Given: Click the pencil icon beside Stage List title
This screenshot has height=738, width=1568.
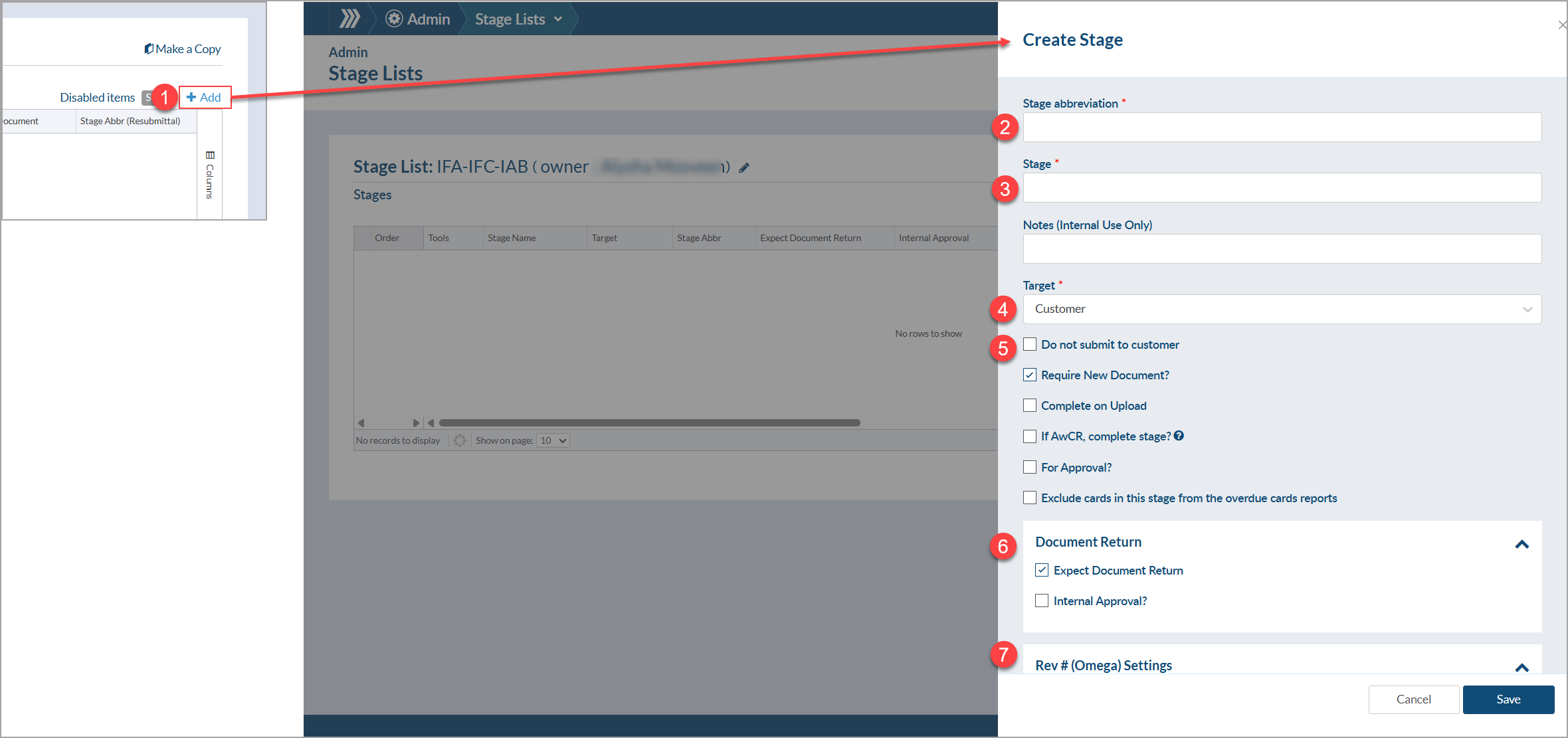Looking at the screenshot, I should point(744,168).
